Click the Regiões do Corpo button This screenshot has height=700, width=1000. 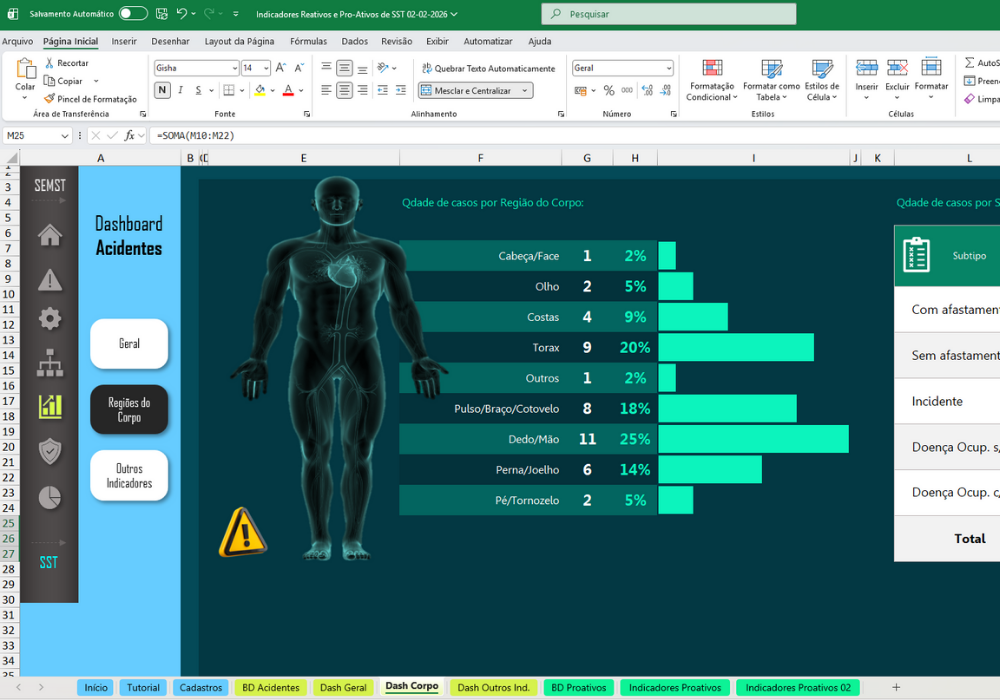[x=129, y=410]
